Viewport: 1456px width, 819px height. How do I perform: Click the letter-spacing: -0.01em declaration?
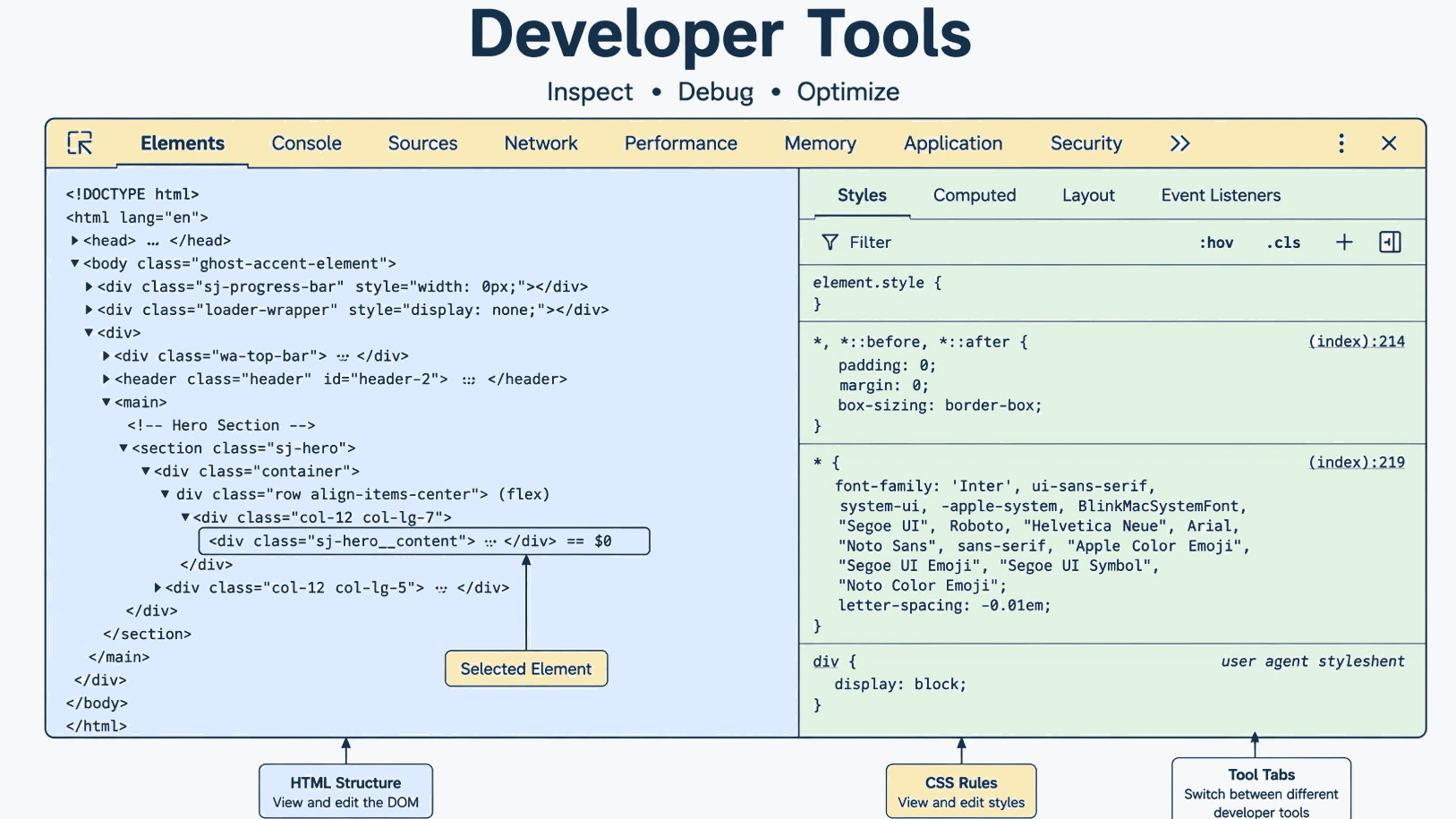tap(944, 606)
